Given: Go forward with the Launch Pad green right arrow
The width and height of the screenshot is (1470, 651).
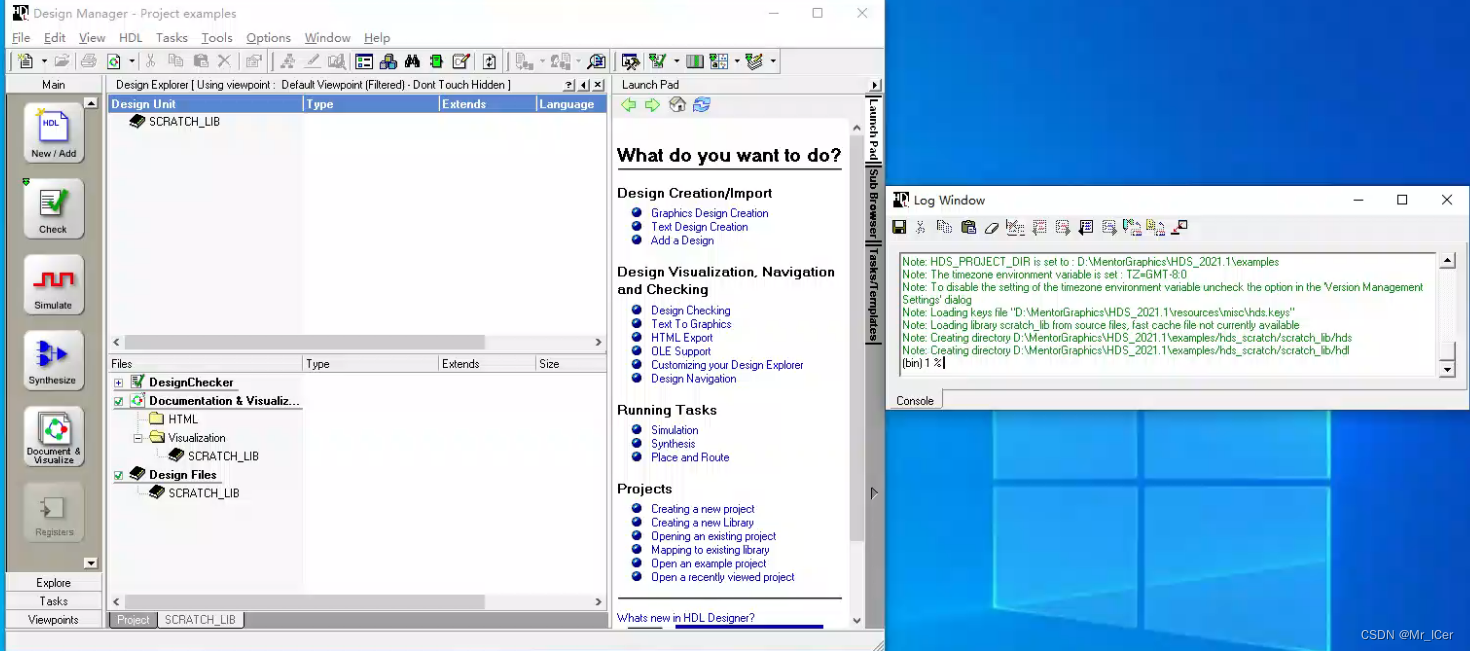Looking at the screenshot, I should (652, 105).
